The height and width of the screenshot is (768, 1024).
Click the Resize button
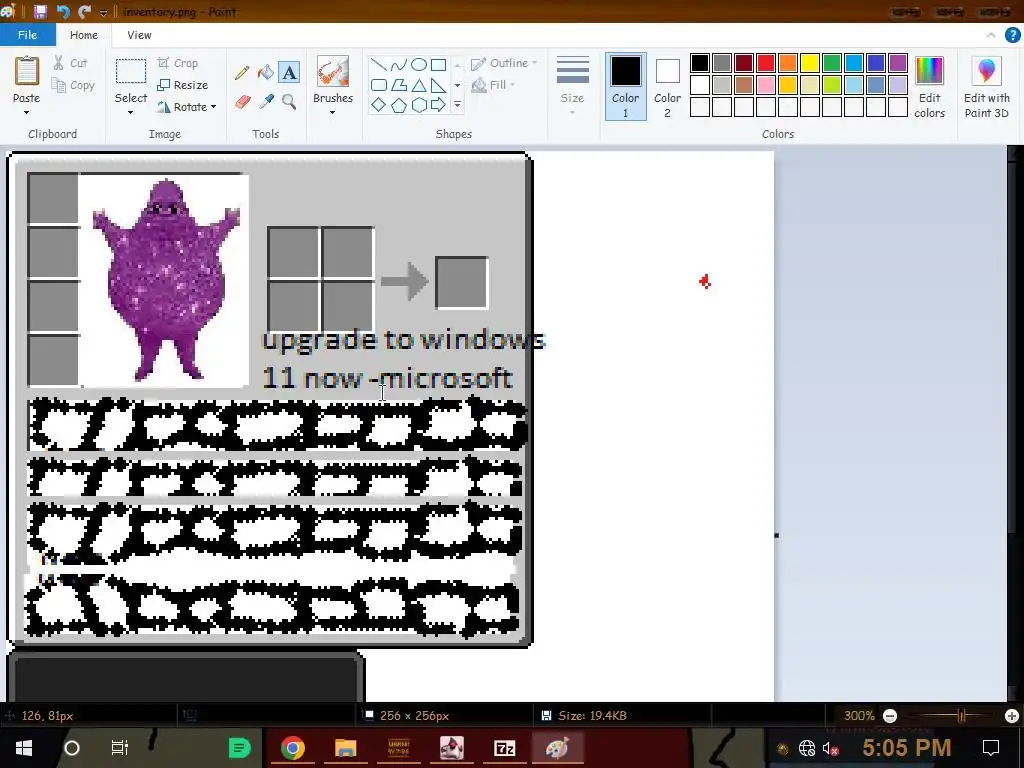182,85
